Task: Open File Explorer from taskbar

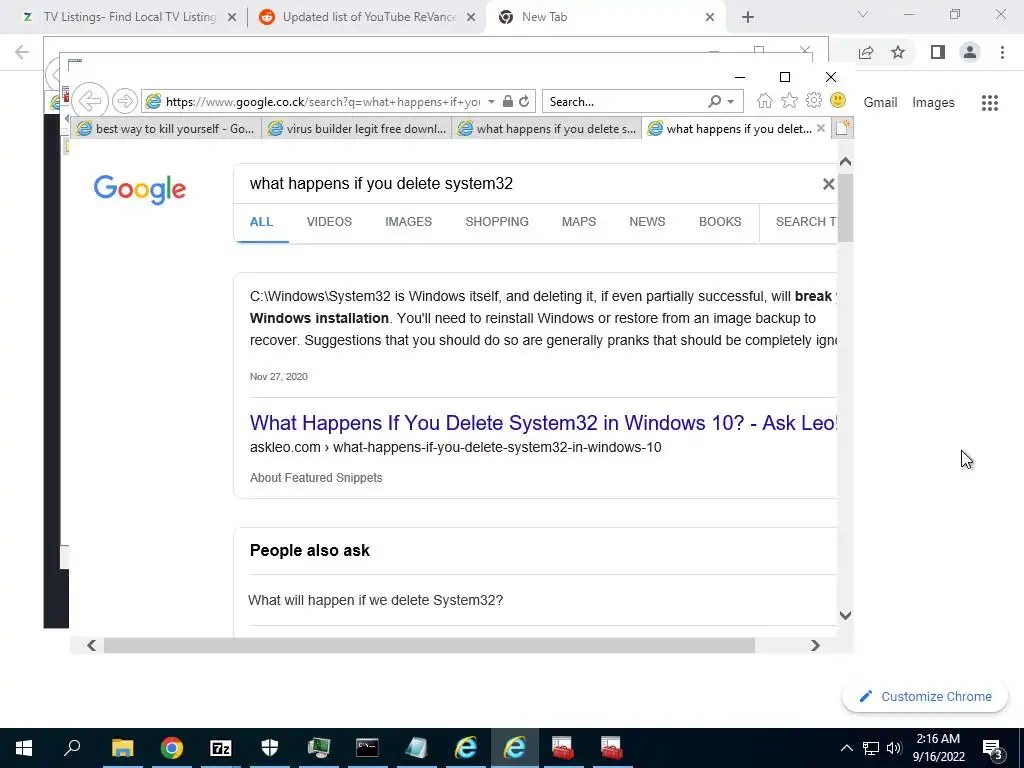Action: click(x=122, y=748)
